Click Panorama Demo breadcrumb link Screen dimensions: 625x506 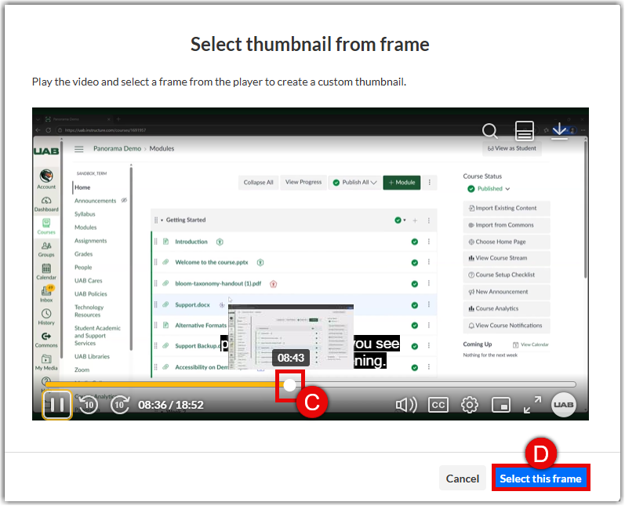click(117, 148)
